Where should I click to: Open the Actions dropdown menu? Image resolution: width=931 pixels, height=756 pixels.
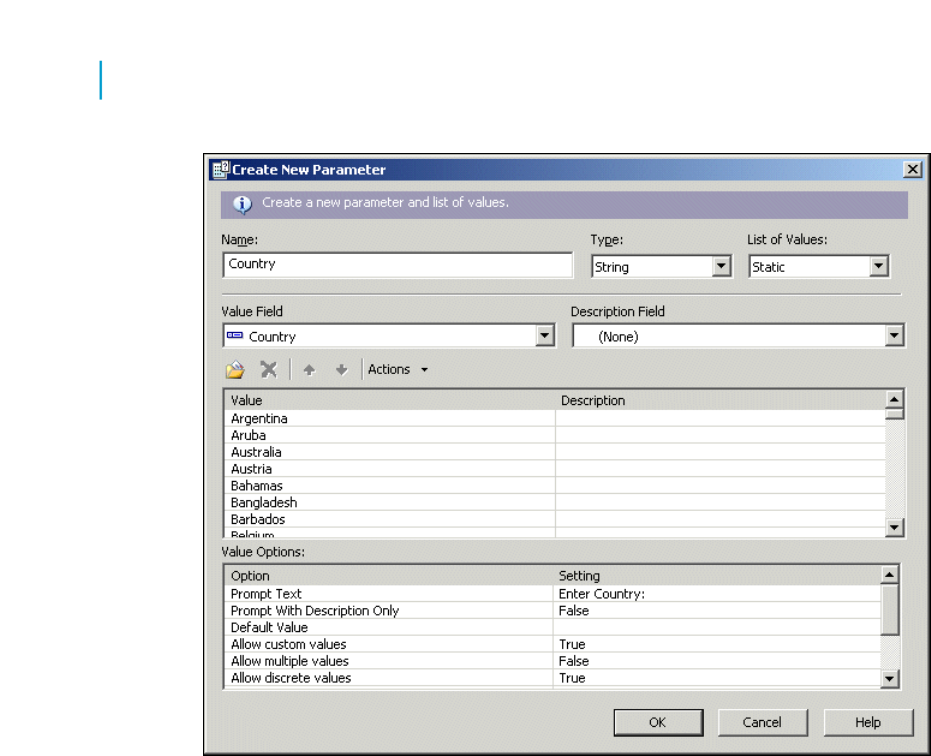[398, 369]
